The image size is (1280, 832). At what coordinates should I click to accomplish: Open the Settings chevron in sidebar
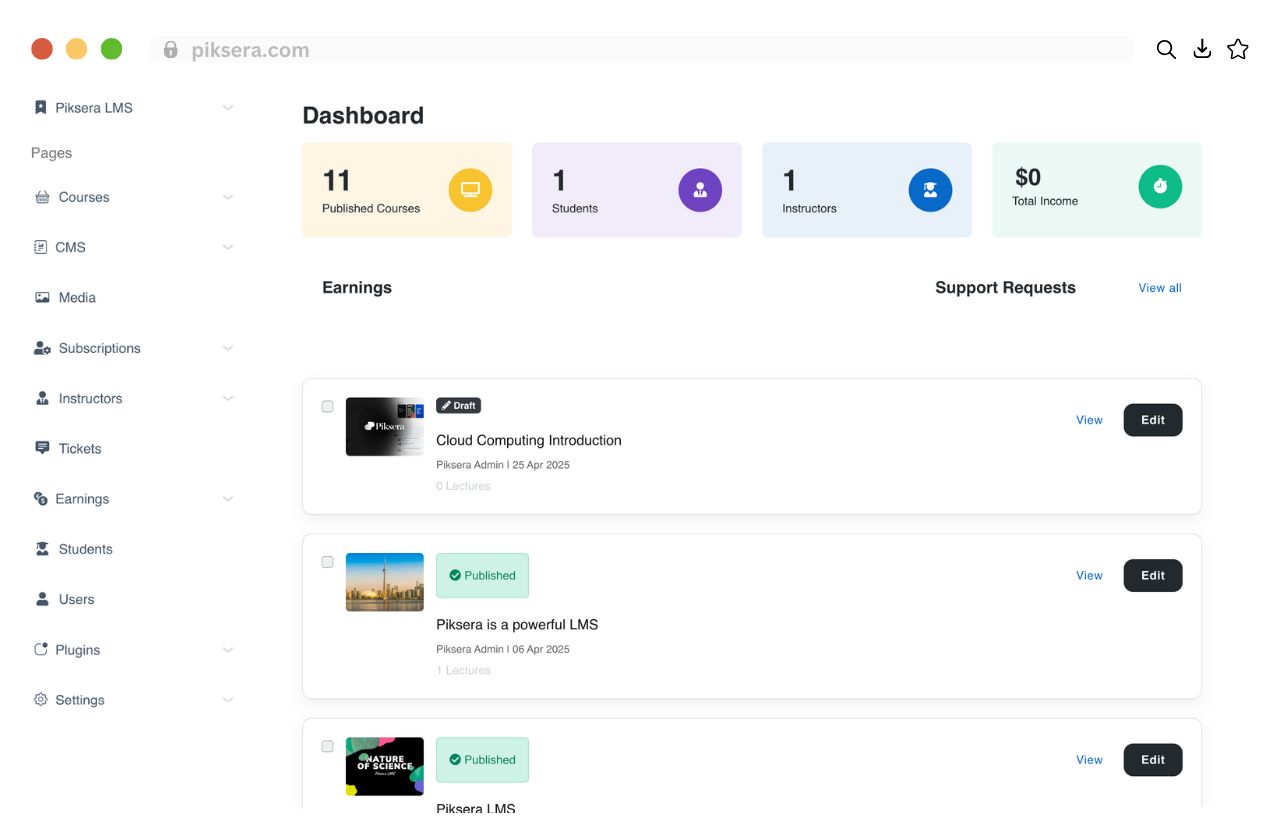click(228, 700)
